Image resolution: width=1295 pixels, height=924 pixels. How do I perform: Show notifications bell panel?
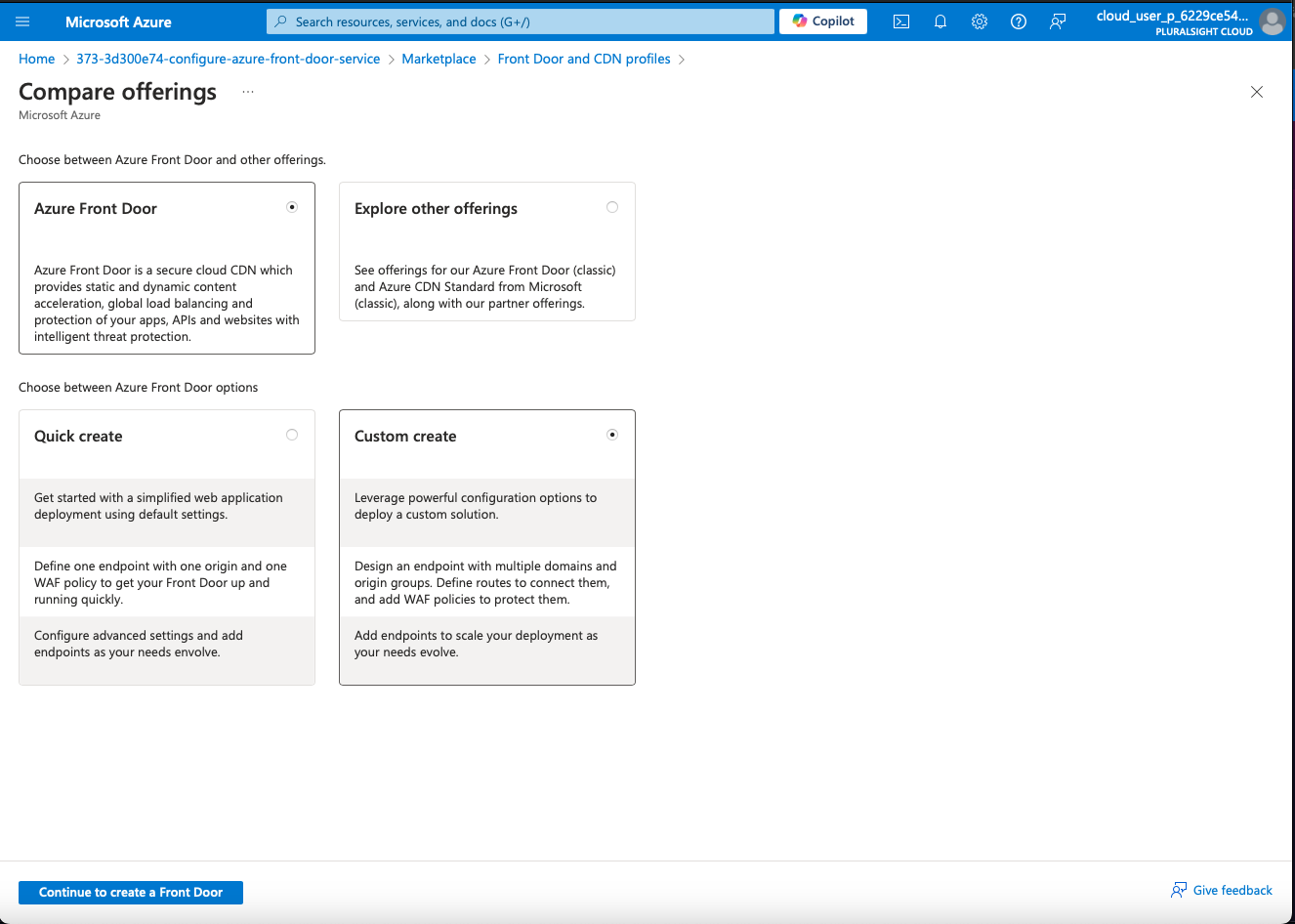point(940,21)
